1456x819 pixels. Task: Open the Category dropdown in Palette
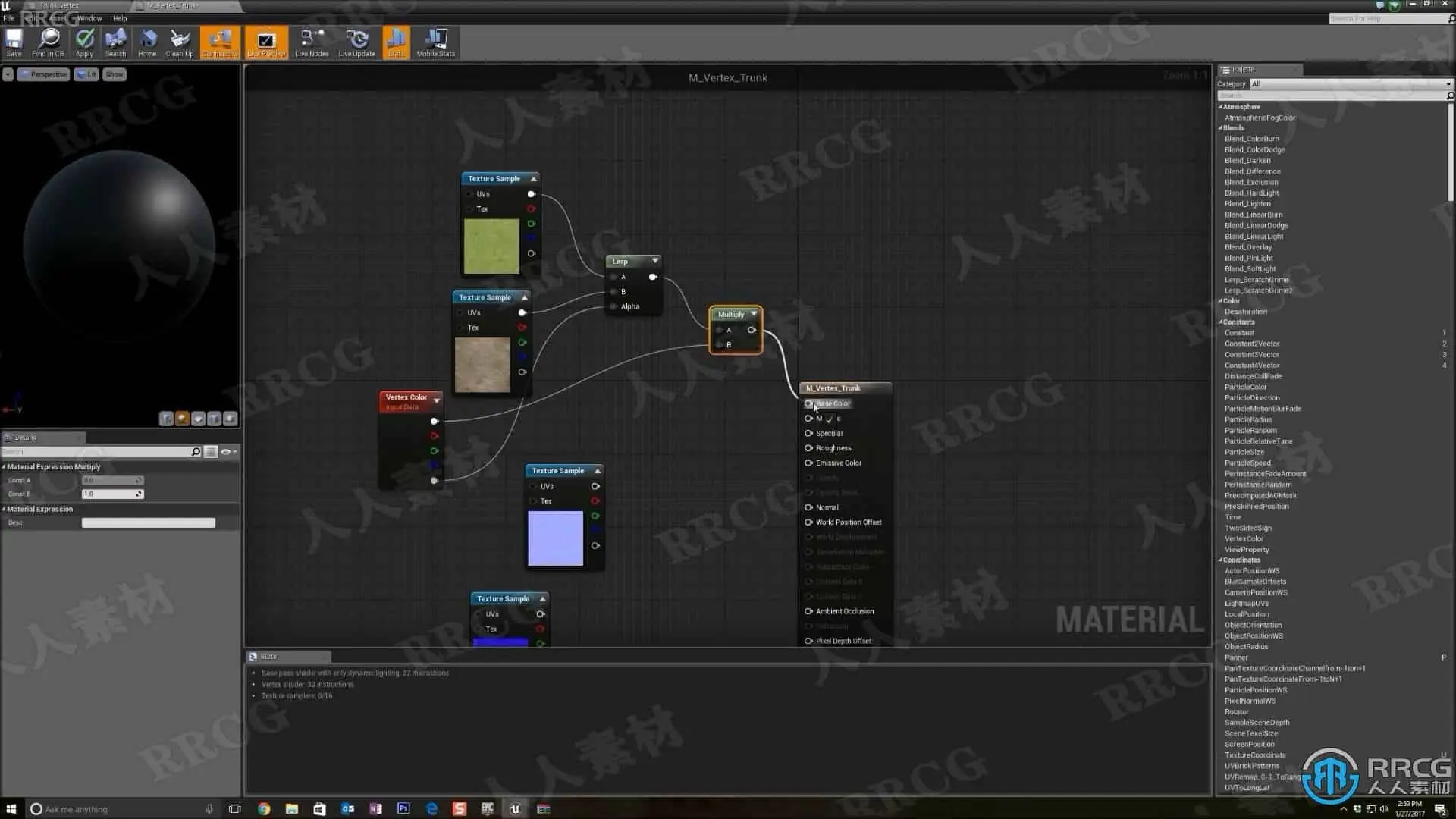pos(1349,84)
